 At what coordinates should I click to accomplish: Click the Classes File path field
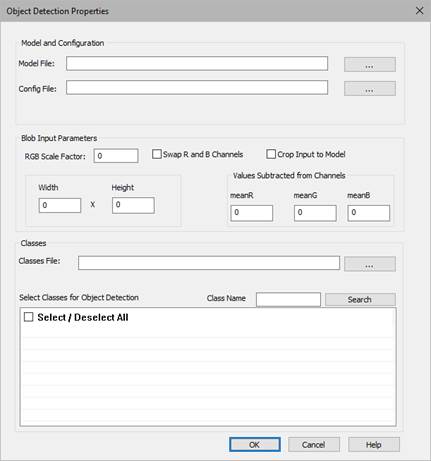[209, 263]
